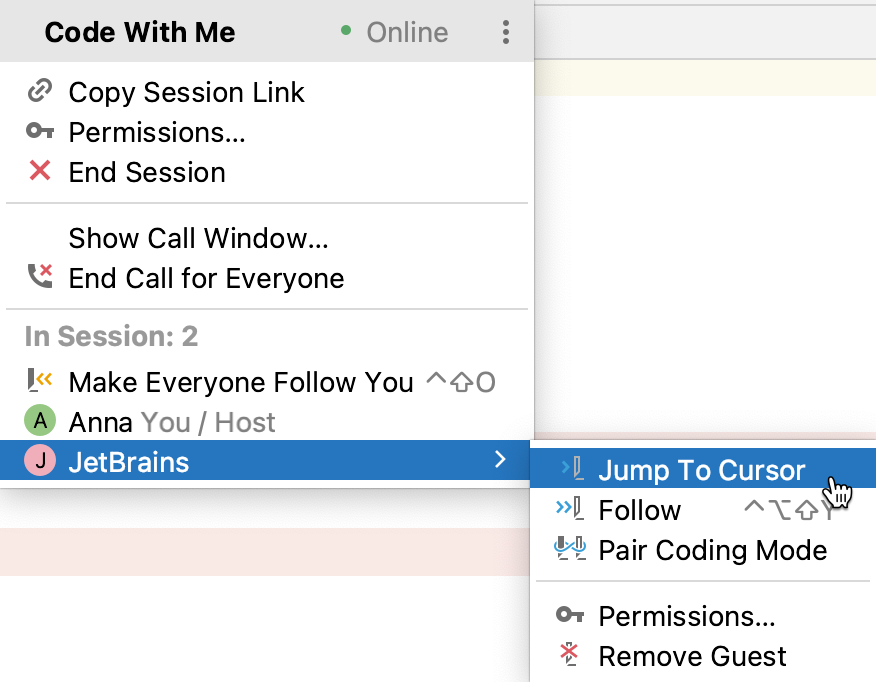Click the Remove Guest icon

[569, 656]
